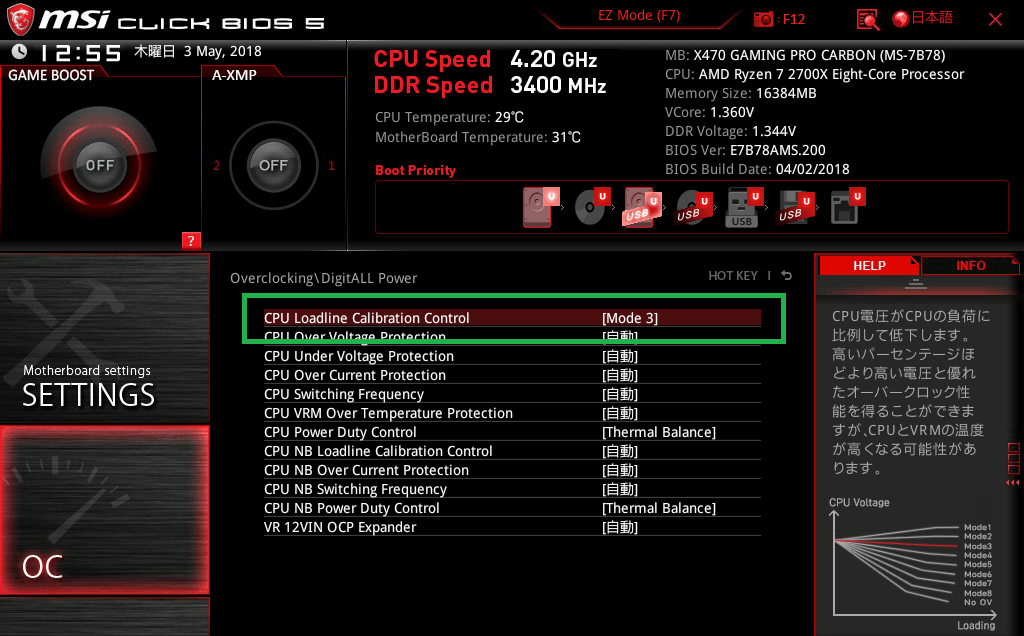Switch to EZ Mode (F7)

[x=639, y=15]
